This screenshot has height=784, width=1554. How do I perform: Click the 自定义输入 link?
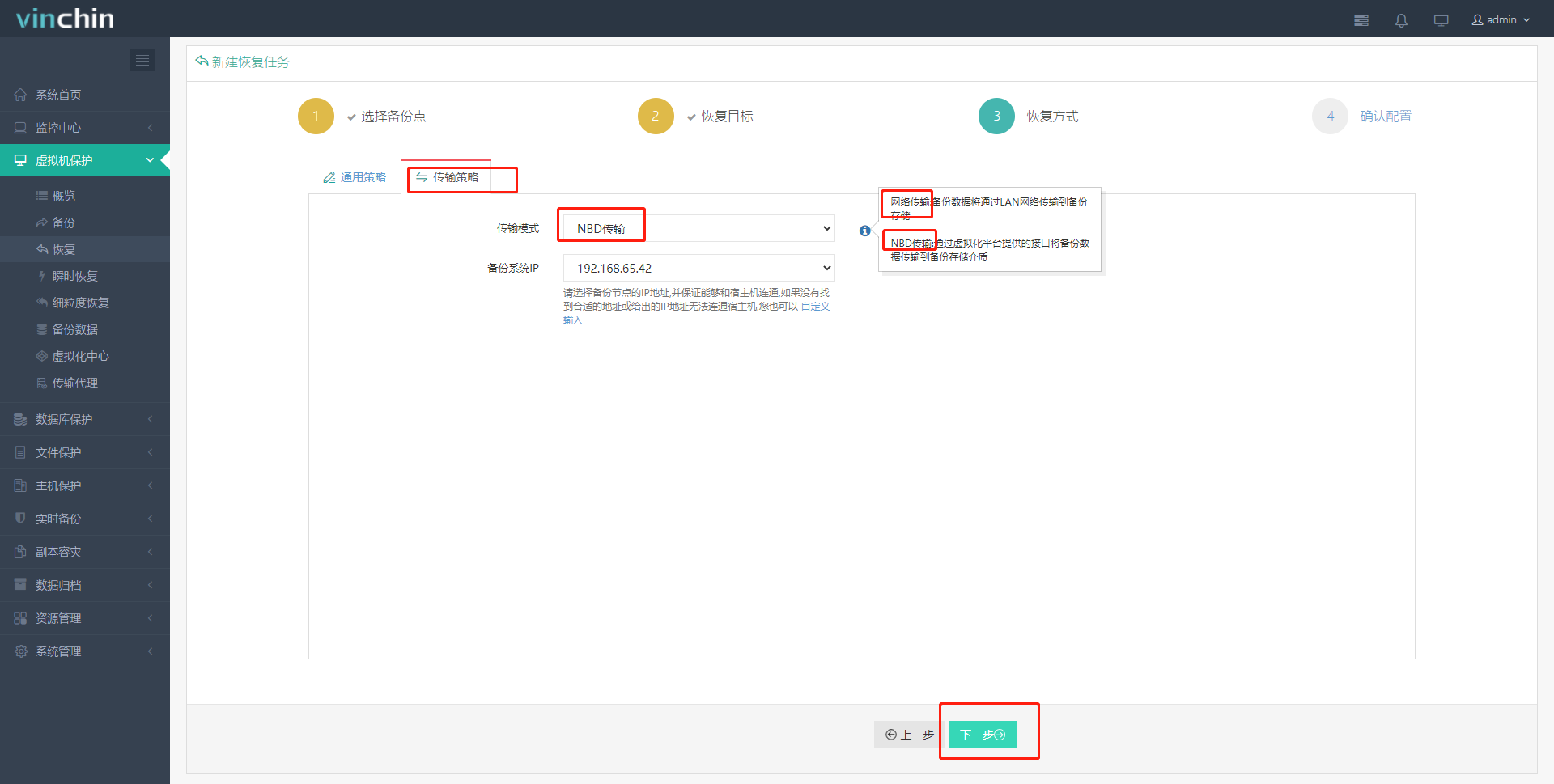coord(815,307)
